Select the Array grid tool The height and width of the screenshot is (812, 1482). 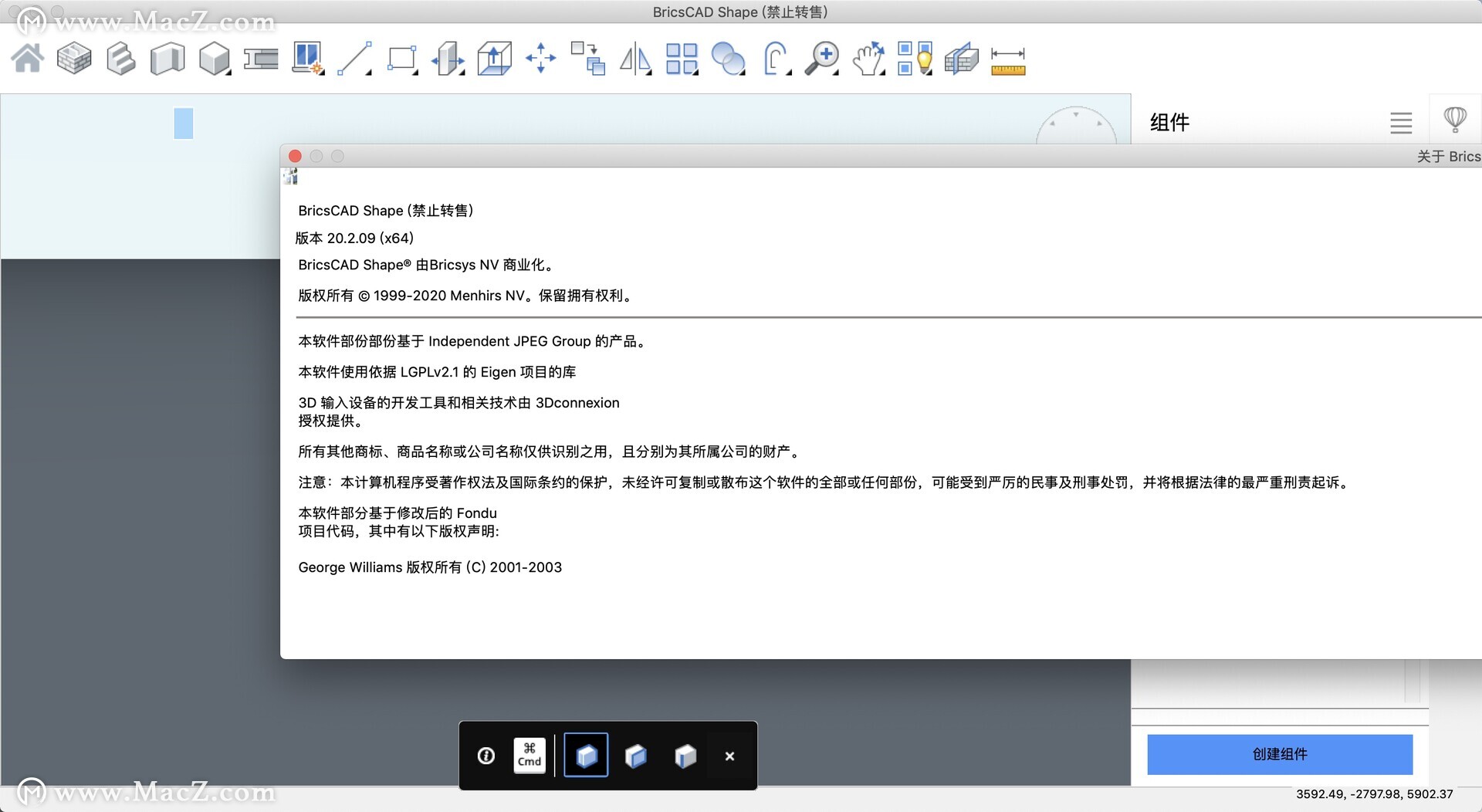pyautogui.click(x=682, y=59)
